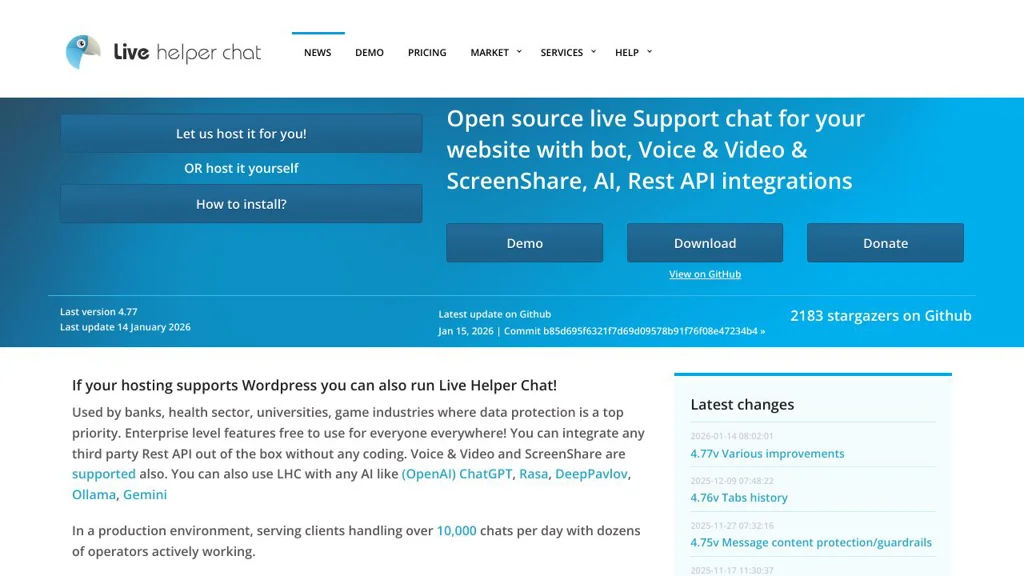Click the 'Latest changes' heading
The width and height of the screenshot is (1024, 576).
(x=742, y=404)
